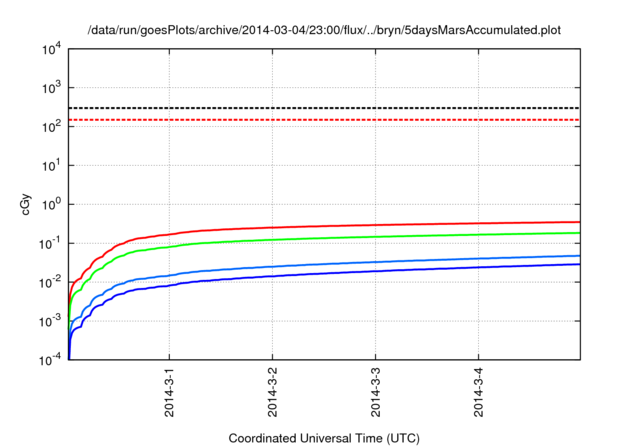The image size is (640, 448).
Task: Click the 2014-3-3 date tick label
Action: pos(376,392)
